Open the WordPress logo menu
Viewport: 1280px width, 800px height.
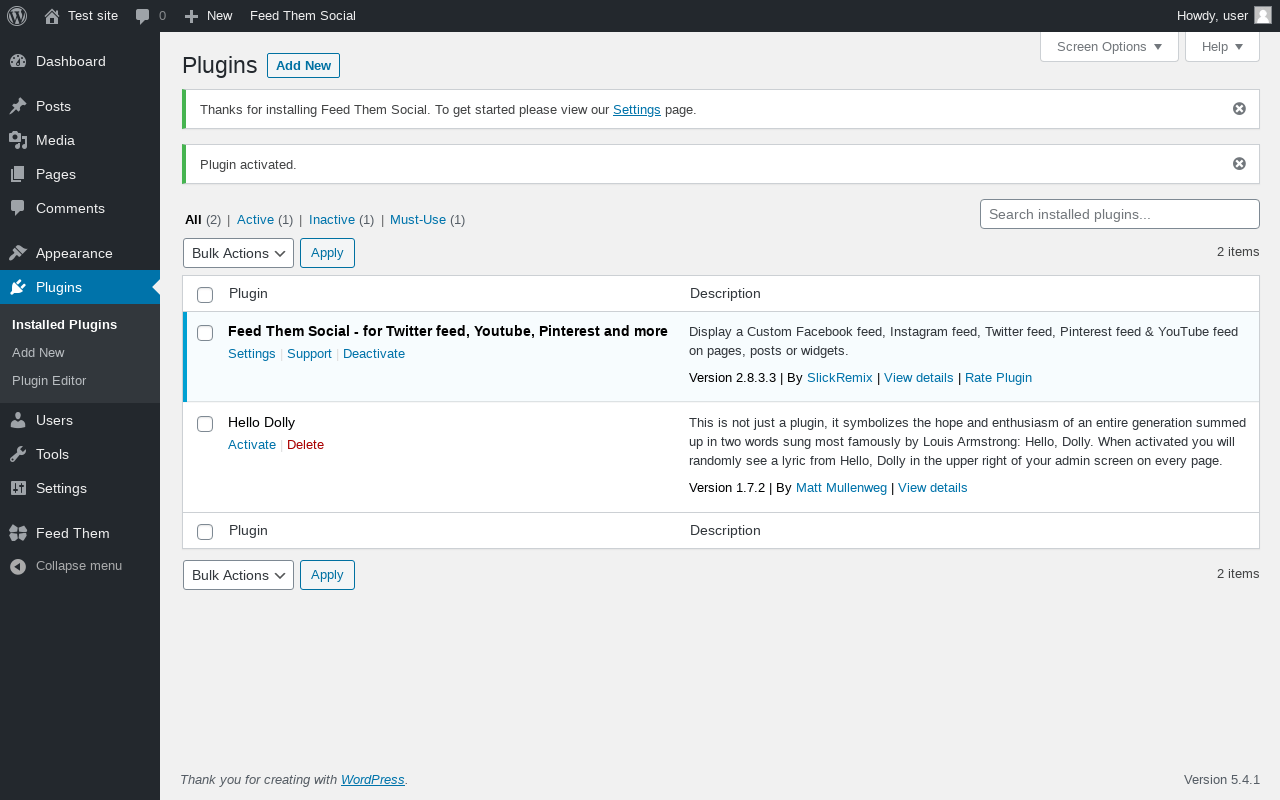[17, 16]
